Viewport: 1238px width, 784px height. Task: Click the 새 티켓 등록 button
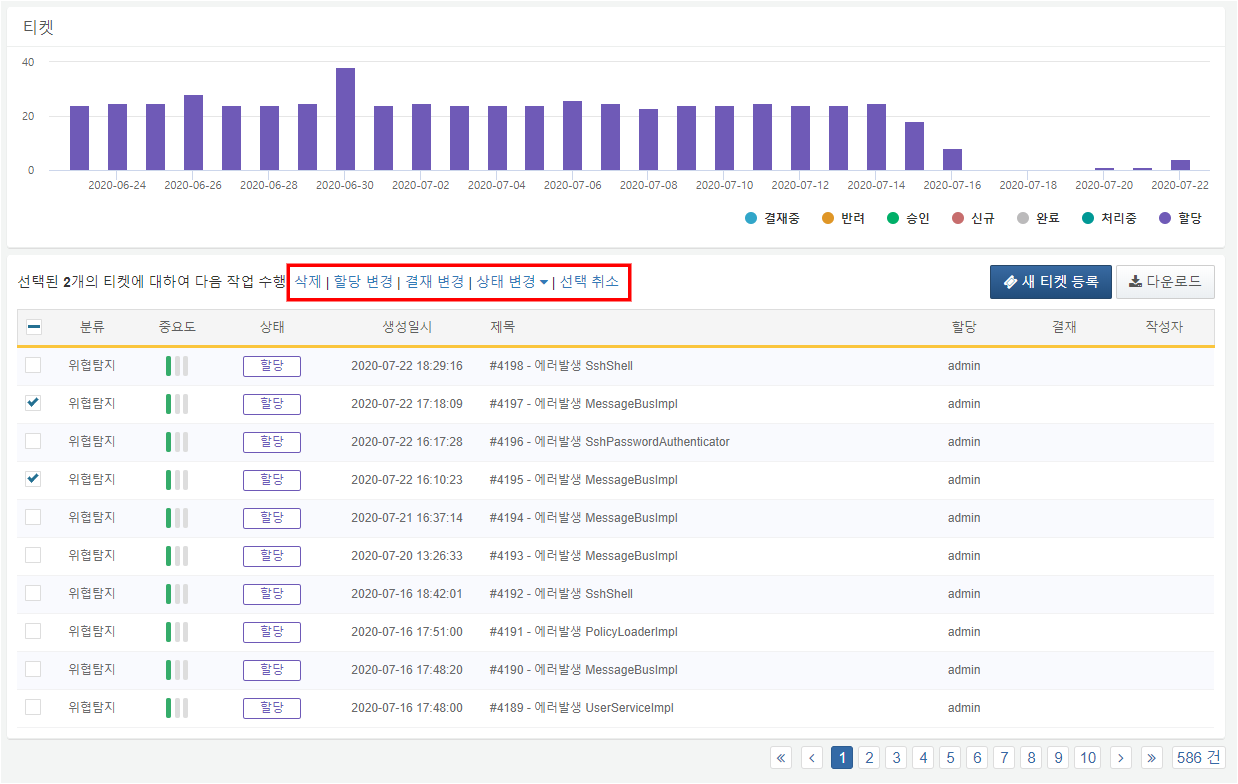tap(1050, 282)
